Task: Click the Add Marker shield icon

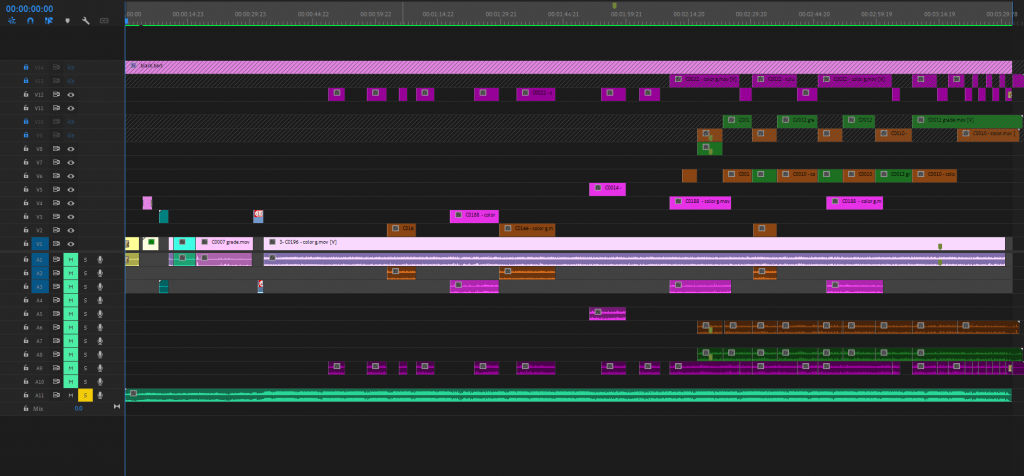Action: tap(67, 20)
